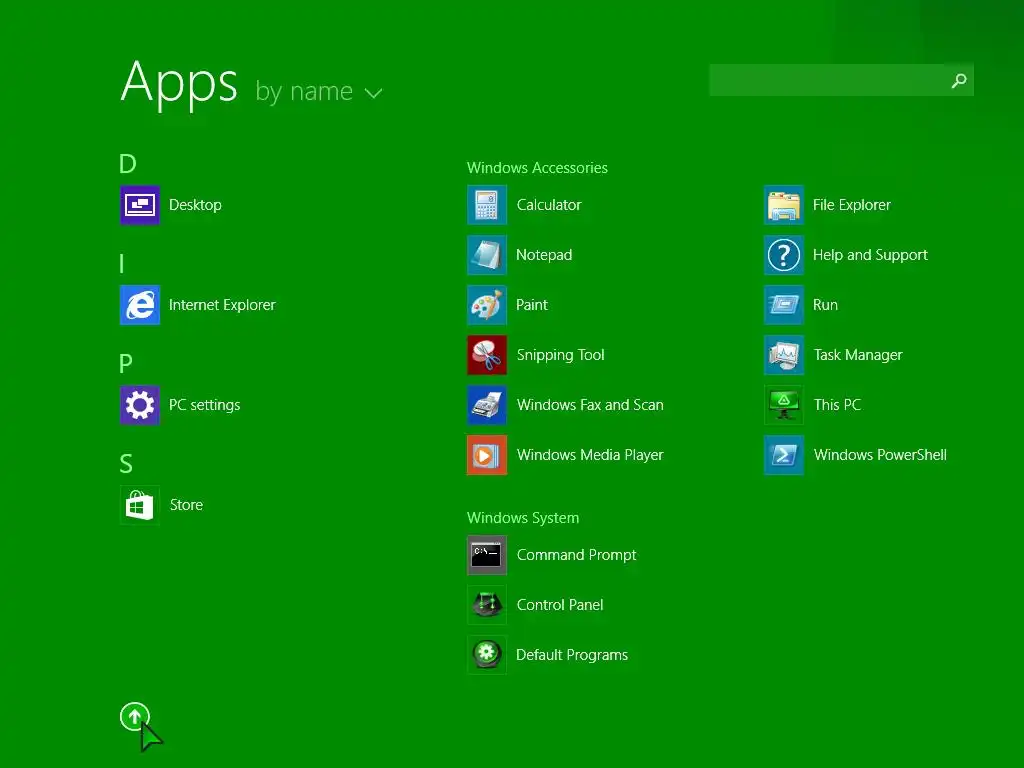Image resolution: width=1024 pixels, height=768 pixels.
Task: Click the 'File Explorer' label
Action: coord(852,205)
